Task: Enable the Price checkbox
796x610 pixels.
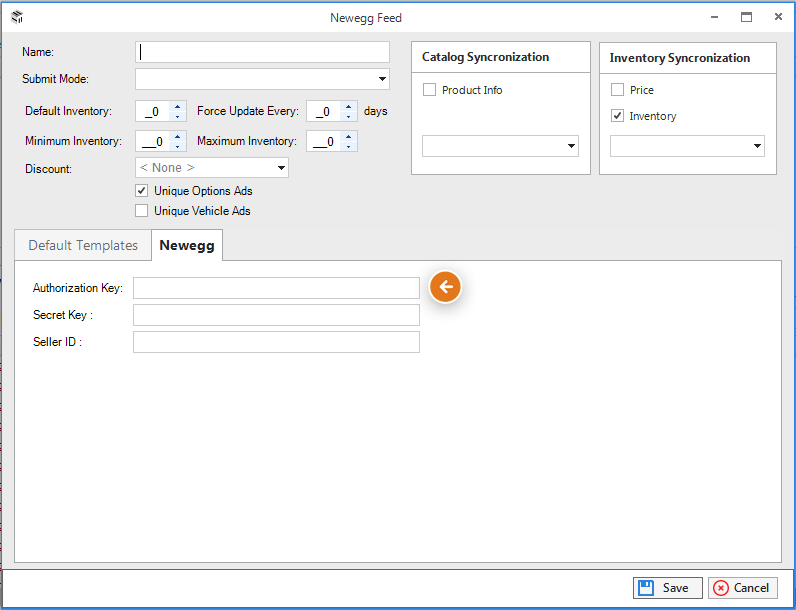Action: pyautogui.click(x=617, y=90)
